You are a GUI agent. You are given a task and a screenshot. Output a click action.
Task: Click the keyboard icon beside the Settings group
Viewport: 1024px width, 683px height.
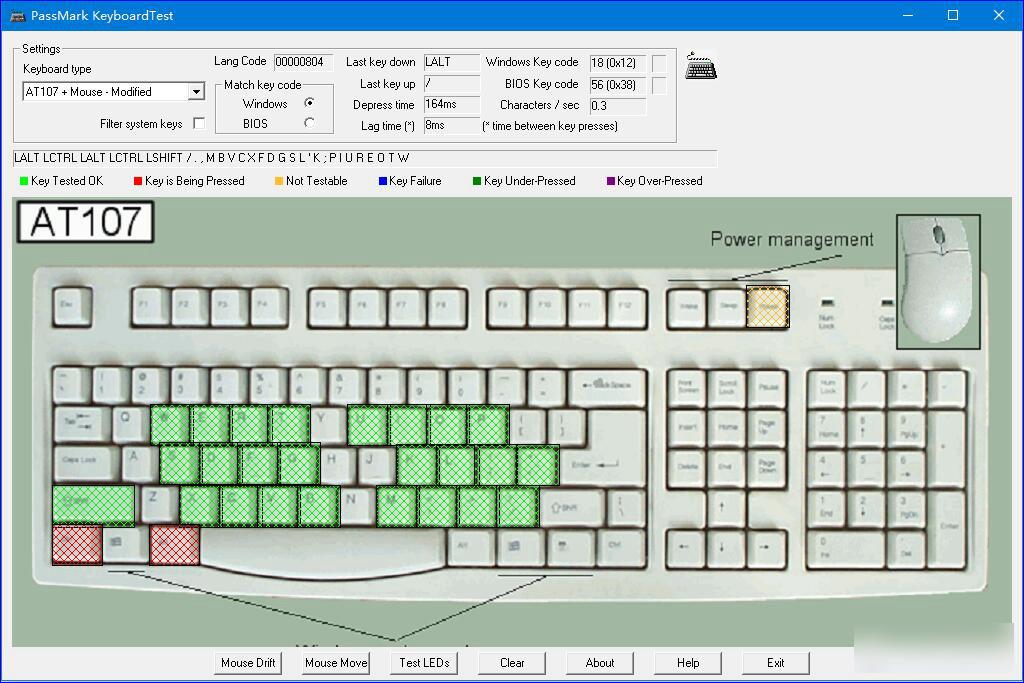(x=701, y=65)
